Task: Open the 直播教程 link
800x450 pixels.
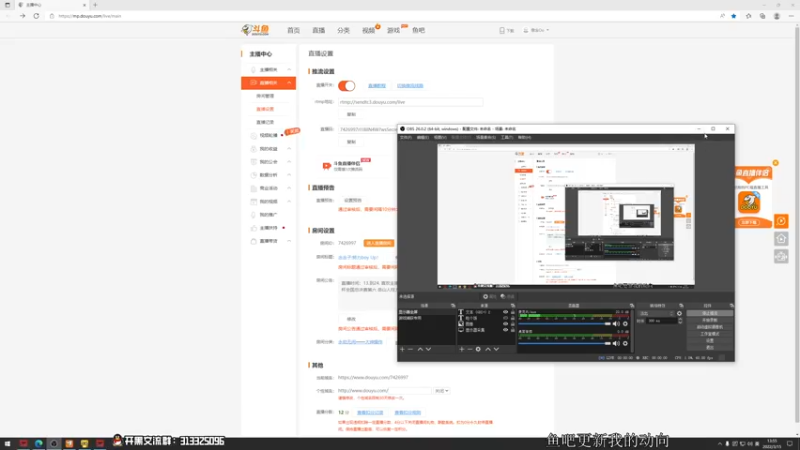Action: click(377, 86)
